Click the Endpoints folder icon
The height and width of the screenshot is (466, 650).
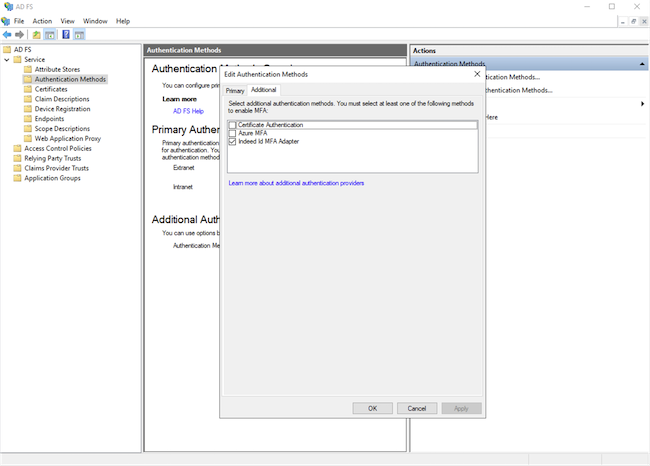[28, 119]
